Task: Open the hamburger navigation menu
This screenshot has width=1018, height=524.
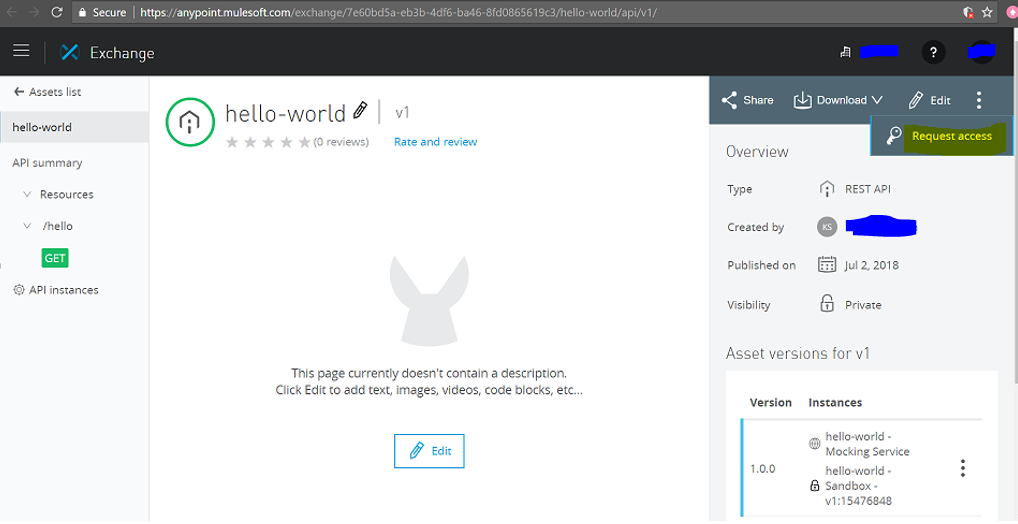Action: [21, 51]
